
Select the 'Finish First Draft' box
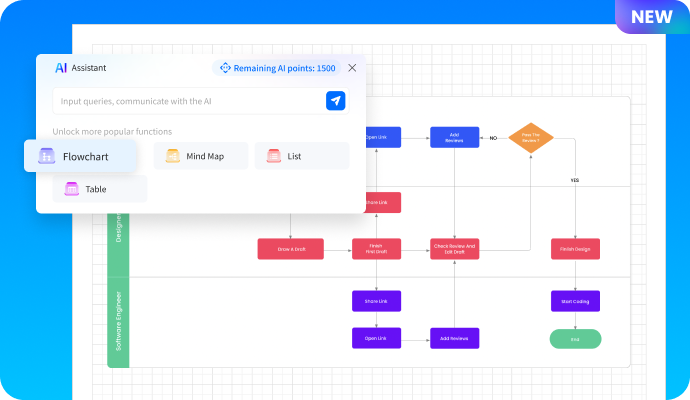(x=376, y=249)
